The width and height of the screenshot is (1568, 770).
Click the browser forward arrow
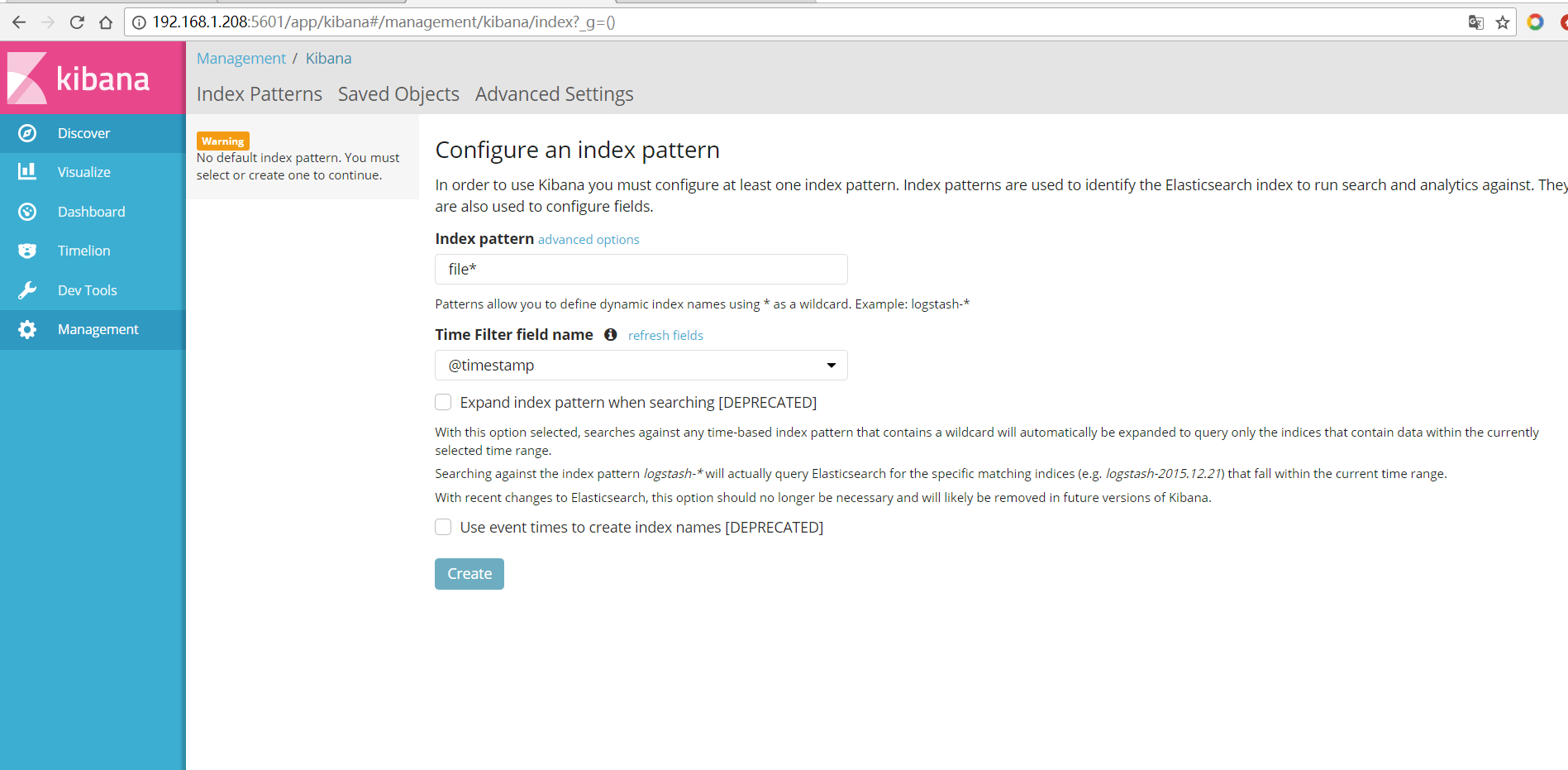point(48,22)
